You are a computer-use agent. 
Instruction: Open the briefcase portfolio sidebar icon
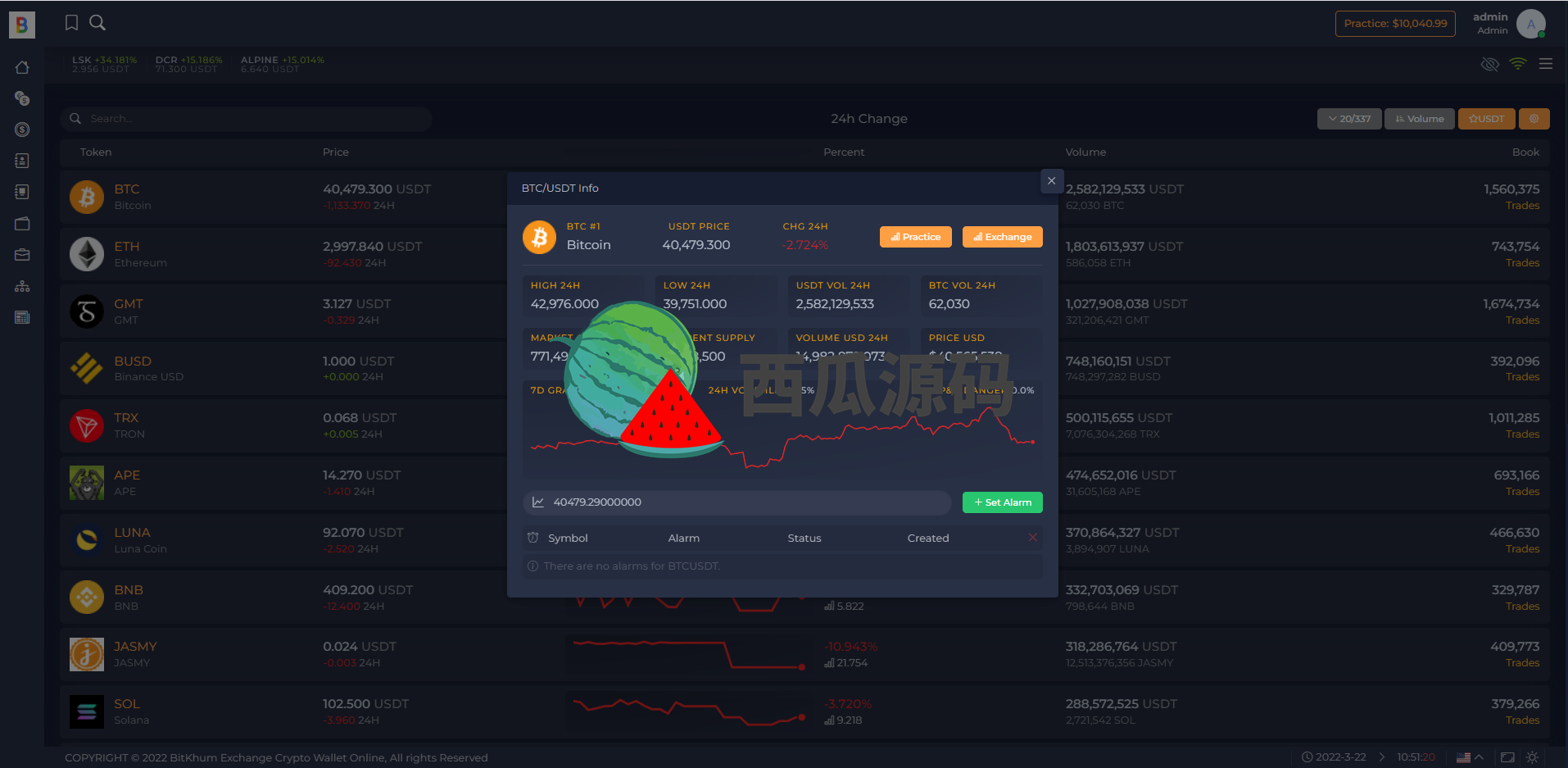[x=22, y=255]
